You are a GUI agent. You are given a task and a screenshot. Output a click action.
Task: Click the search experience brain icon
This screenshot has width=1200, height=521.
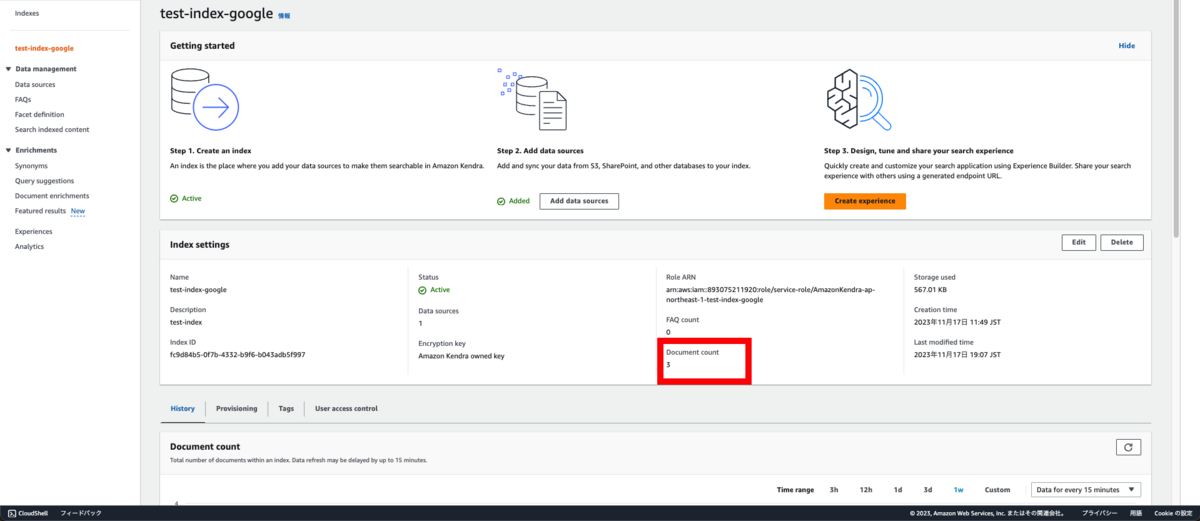point(860,98)
